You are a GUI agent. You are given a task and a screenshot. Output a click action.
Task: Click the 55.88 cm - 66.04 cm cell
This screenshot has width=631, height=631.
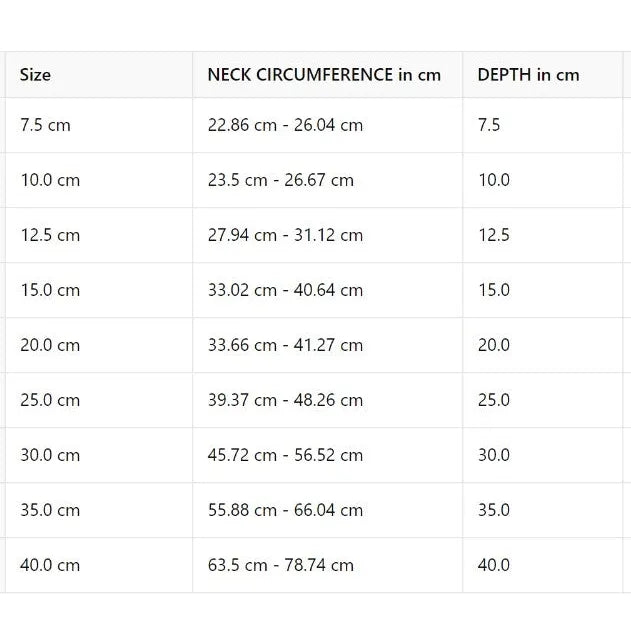[285, 511]
